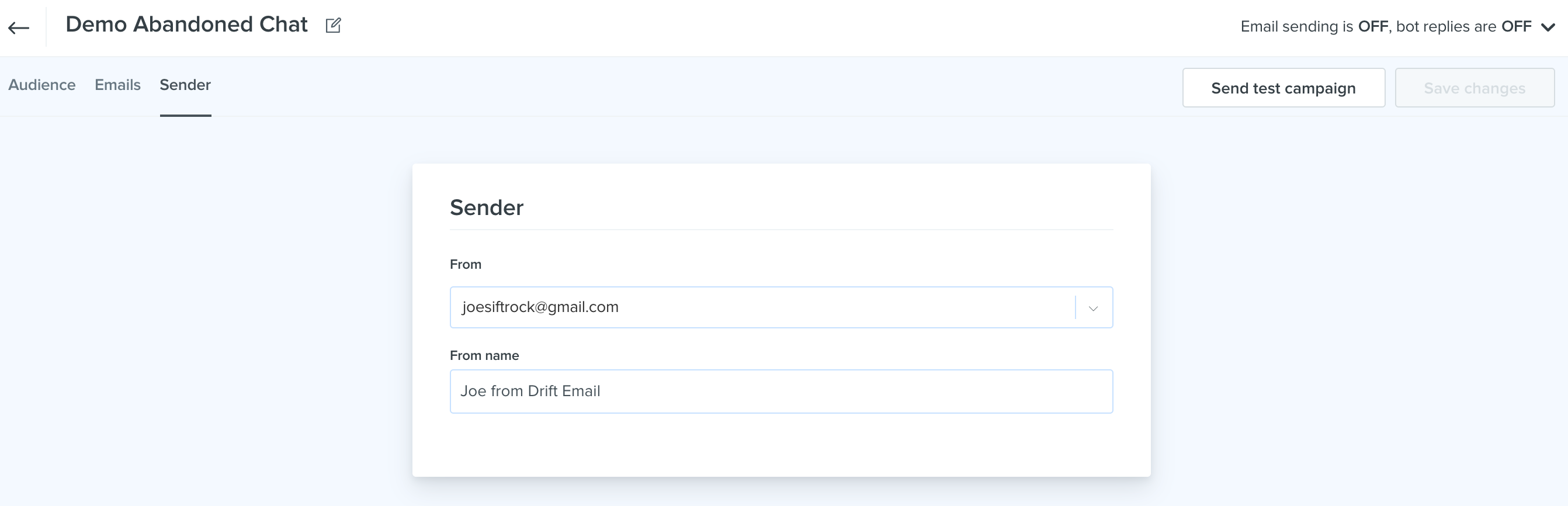Screen dimensions: 1568x506
Task: Click the Demo Abandoned Chat title
Action: pyautogui.click(x=186, y=25)
